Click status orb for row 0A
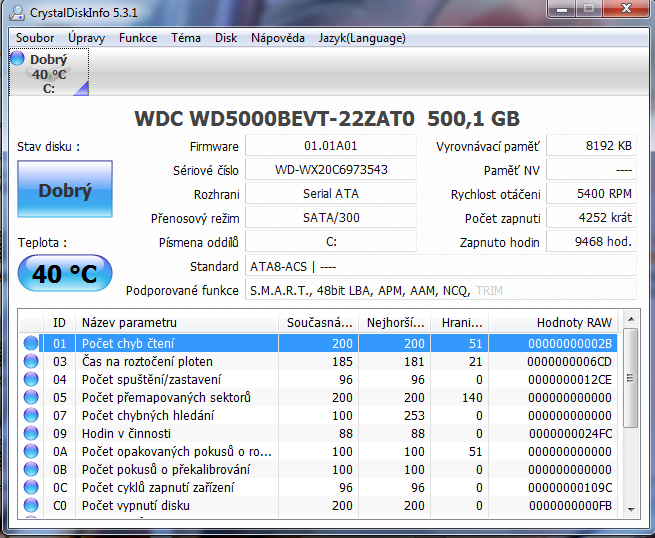Viewport: 655px width, 538px height. (30, 451)
